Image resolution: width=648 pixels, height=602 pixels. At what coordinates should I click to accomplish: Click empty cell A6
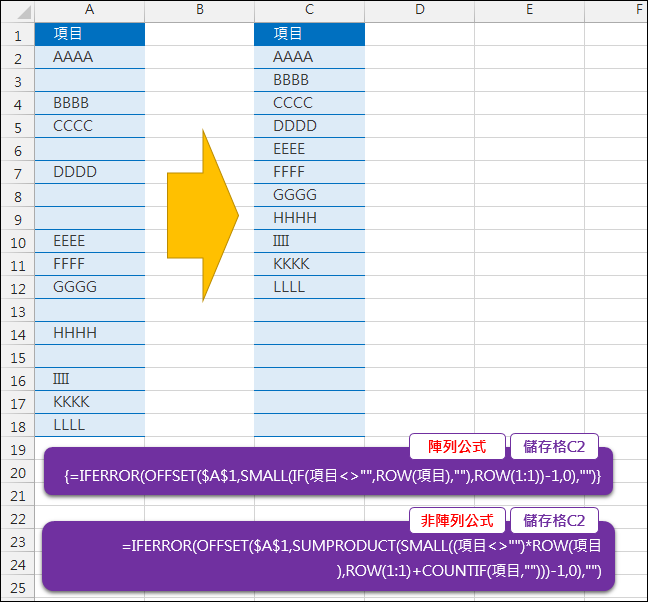(x=90, y=149)
